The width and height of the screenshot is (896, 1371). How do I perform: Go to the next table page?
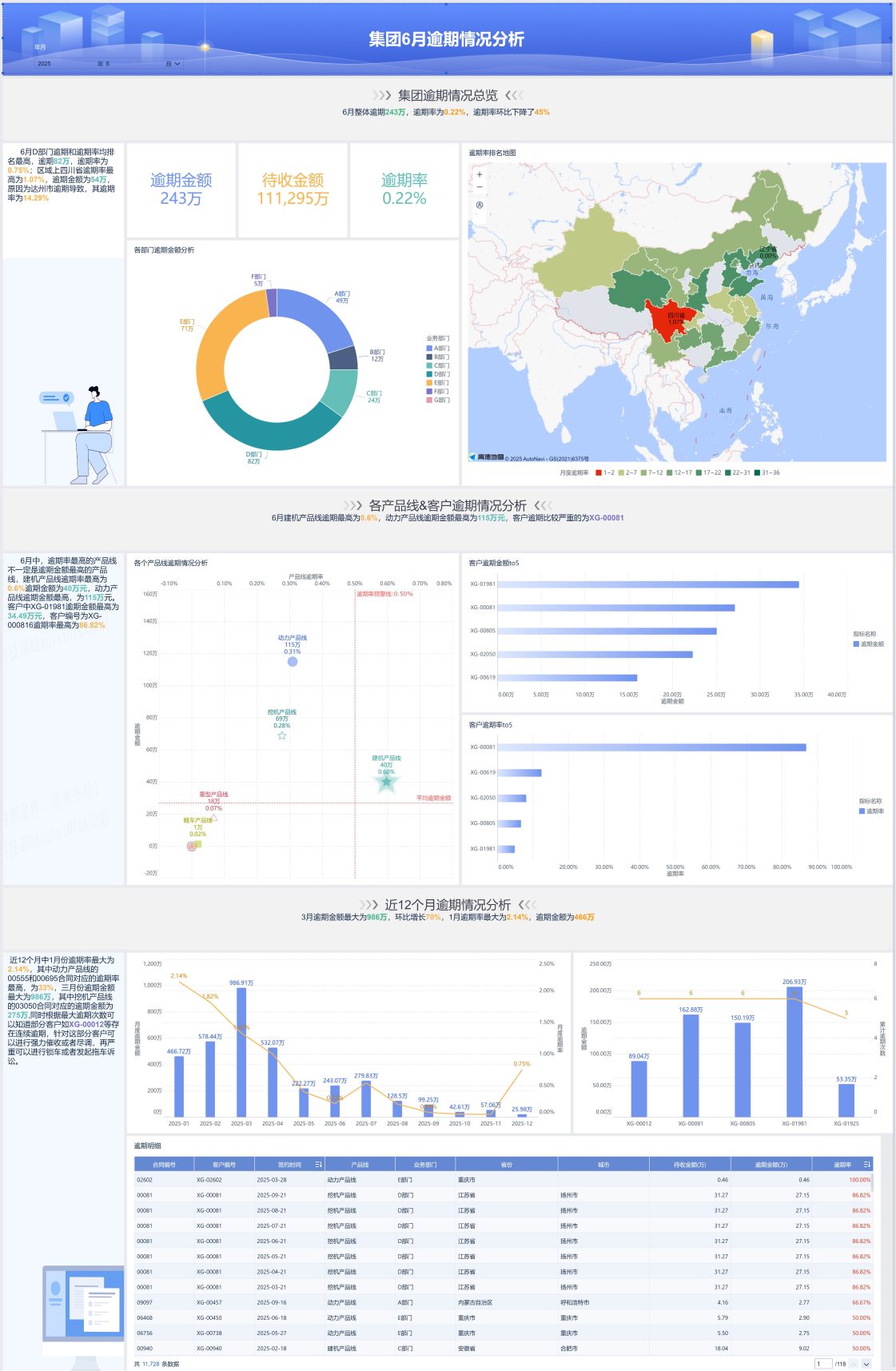click(866, 1364)
